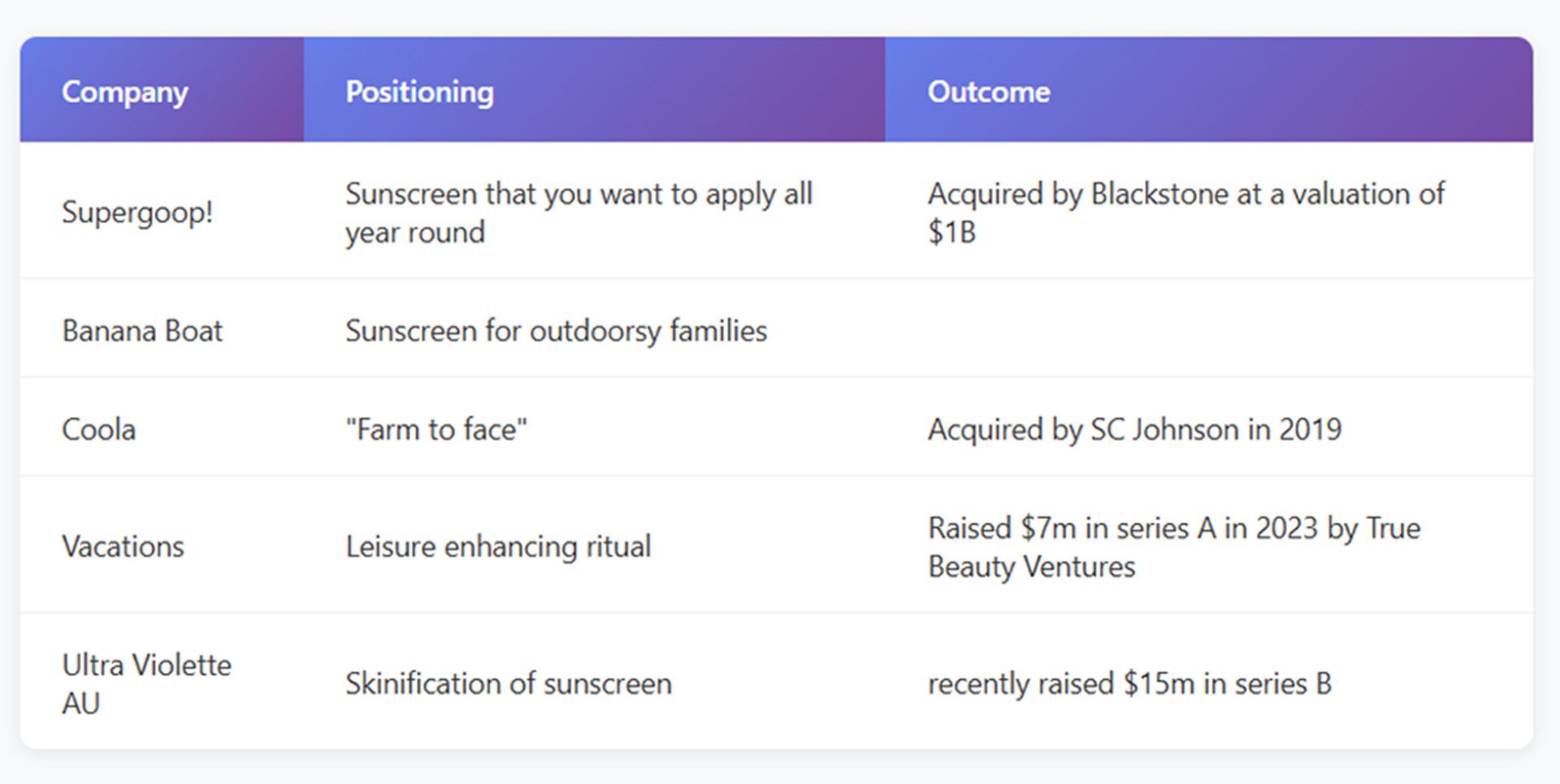Click "Acquired by SC Johnson in 2019"
1560x784 pixels.
pyautogui.click(x=1134, y=430)
